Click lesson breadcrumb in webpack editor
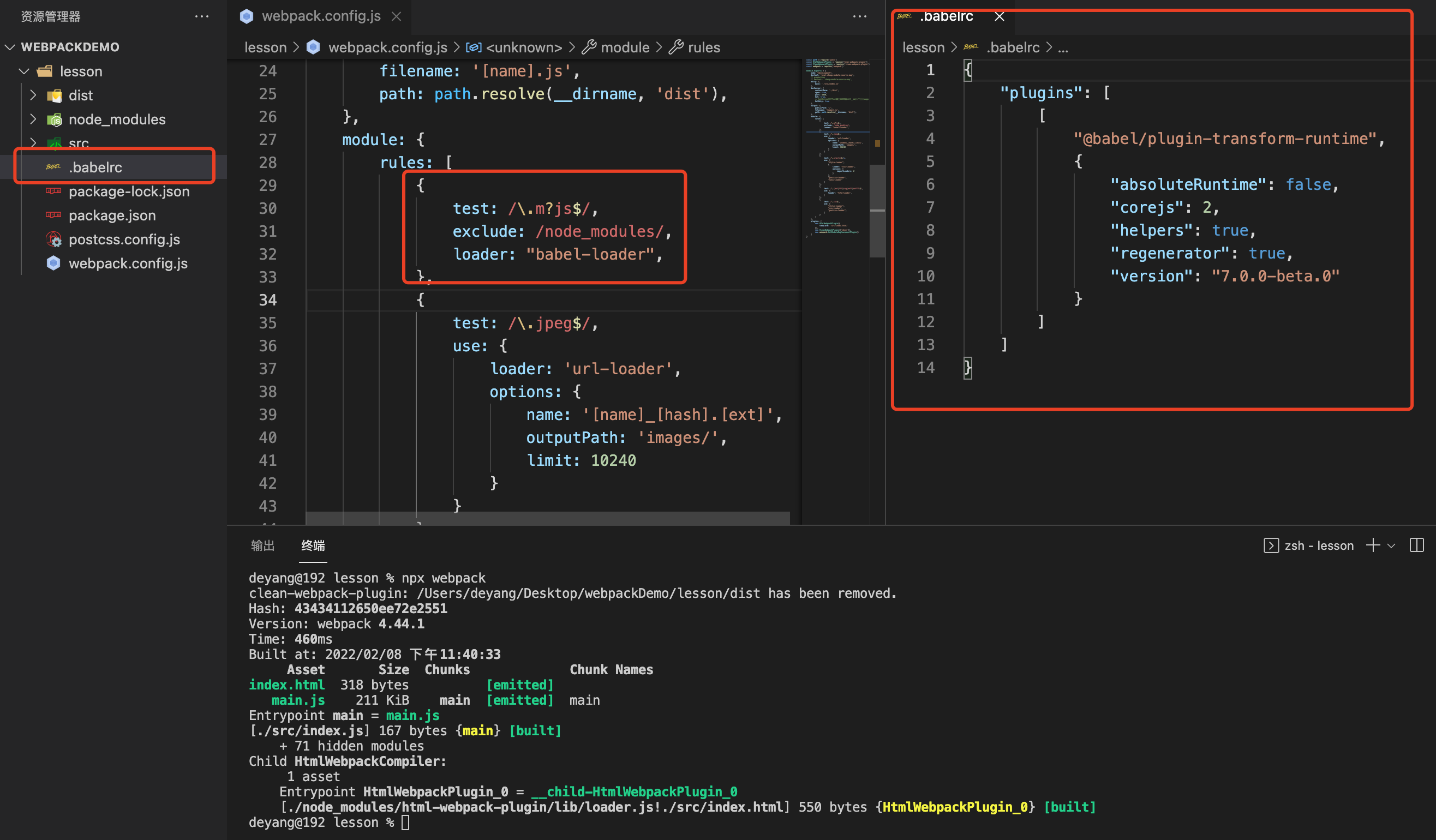The height and width of the screenshot is (840, 1436). pyautogui.click(x=266, y=47)
